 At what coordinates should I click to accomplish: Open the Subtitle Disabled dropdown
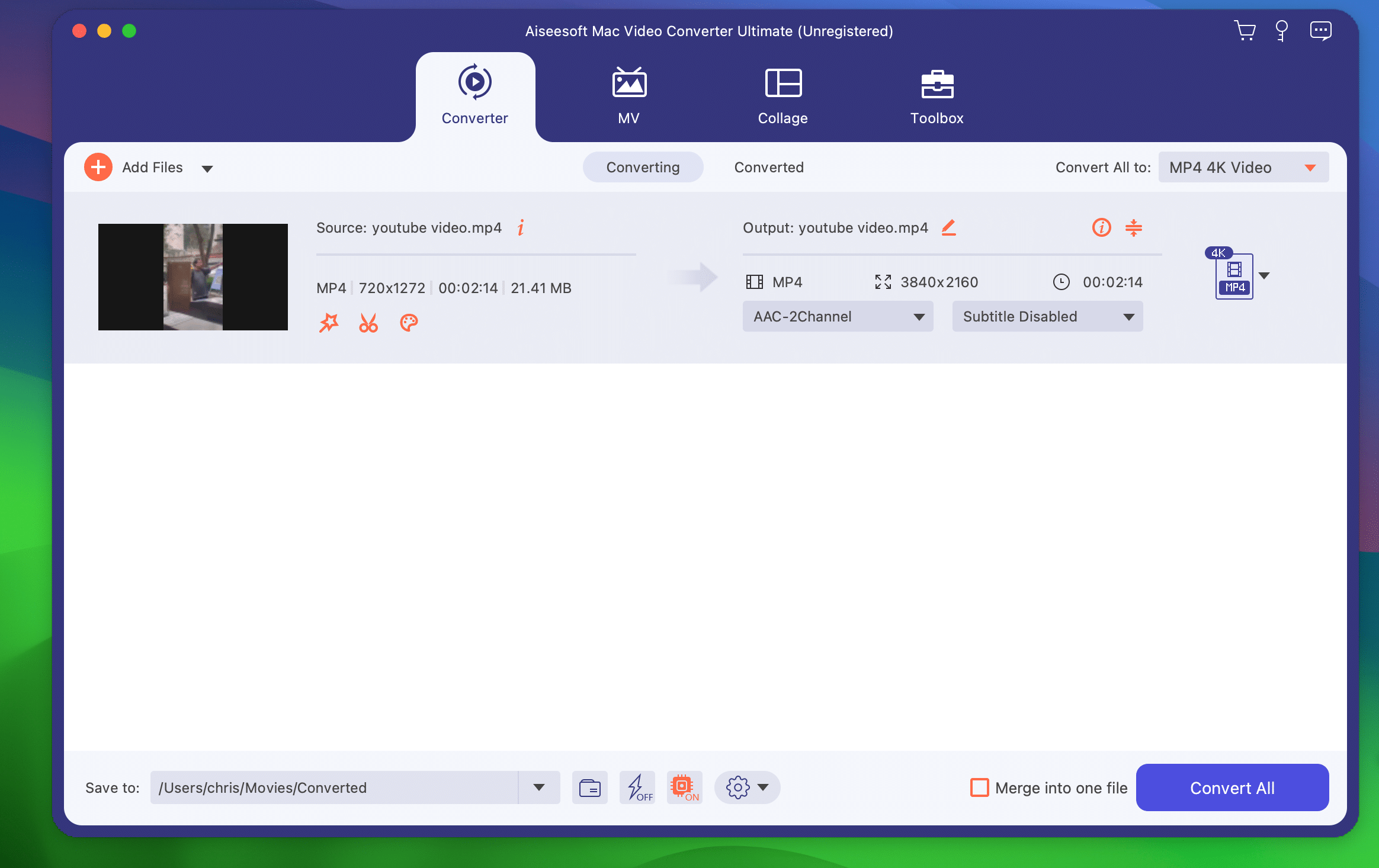coord(1047,316)
